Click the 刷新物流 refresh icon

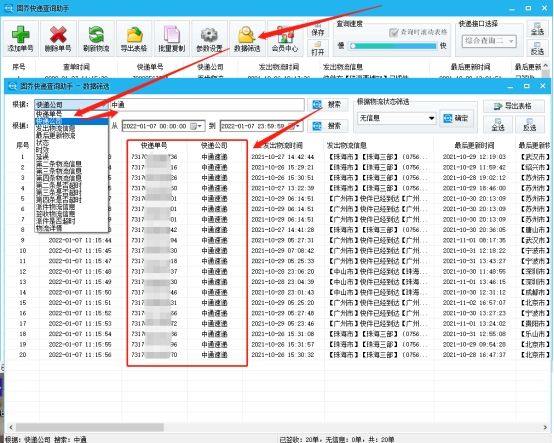click(96, 38)
